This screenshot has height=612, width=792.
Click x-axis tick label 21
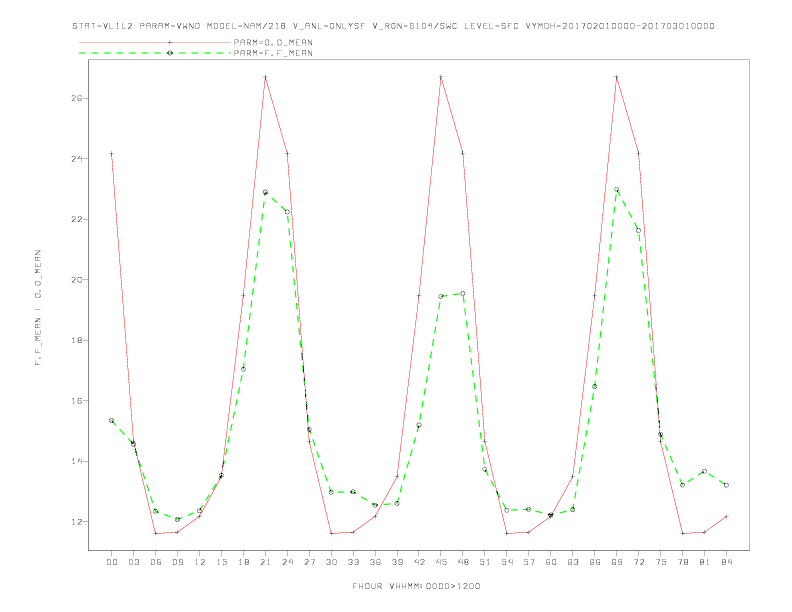click(x=265, y=562)
